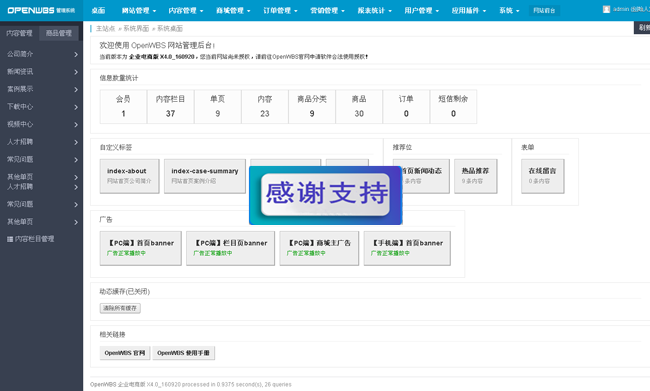Viewport: 650px width, 391px height.
Task: Open the 【手机端】首页banner ad card
Action: pos(407,248)
